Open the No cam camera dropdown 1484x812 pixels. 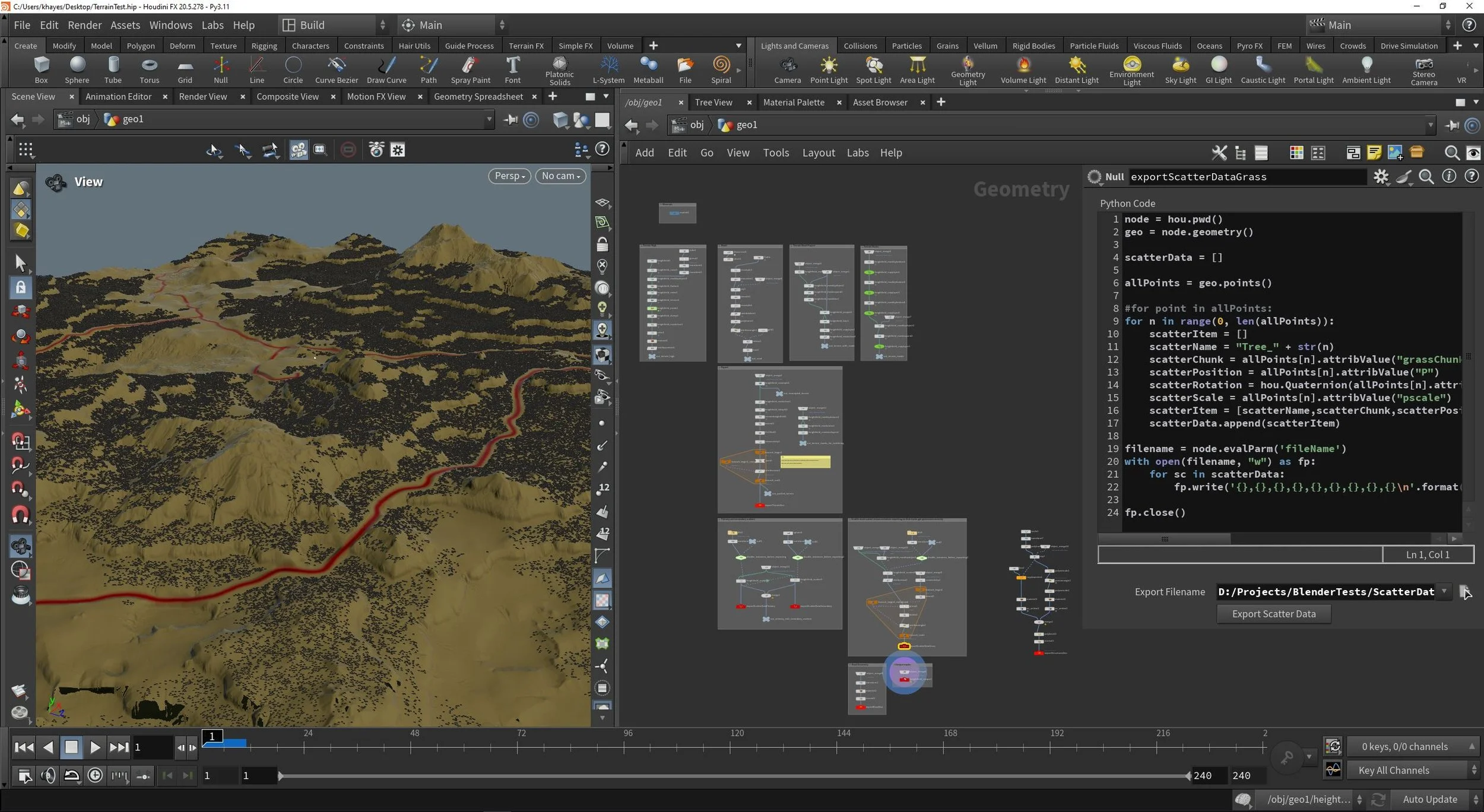tap(560, 176)
